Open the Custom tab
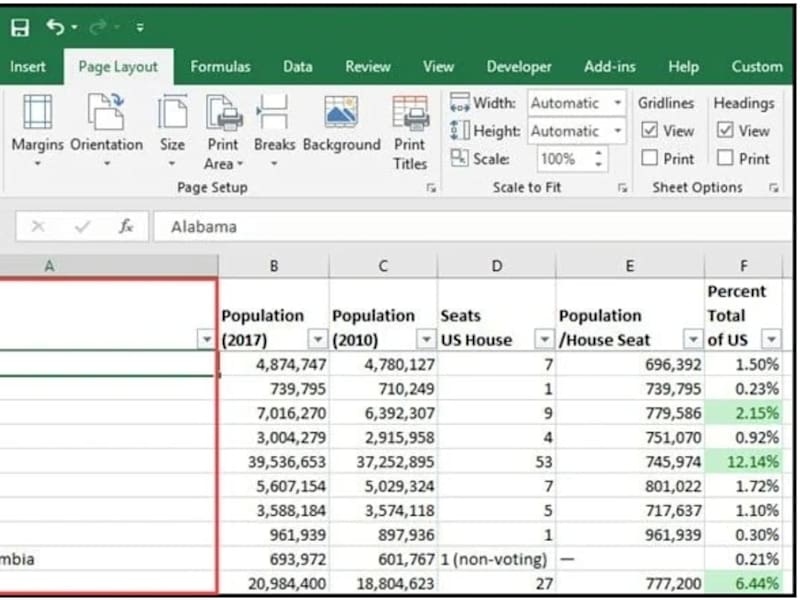 [757, 67]
